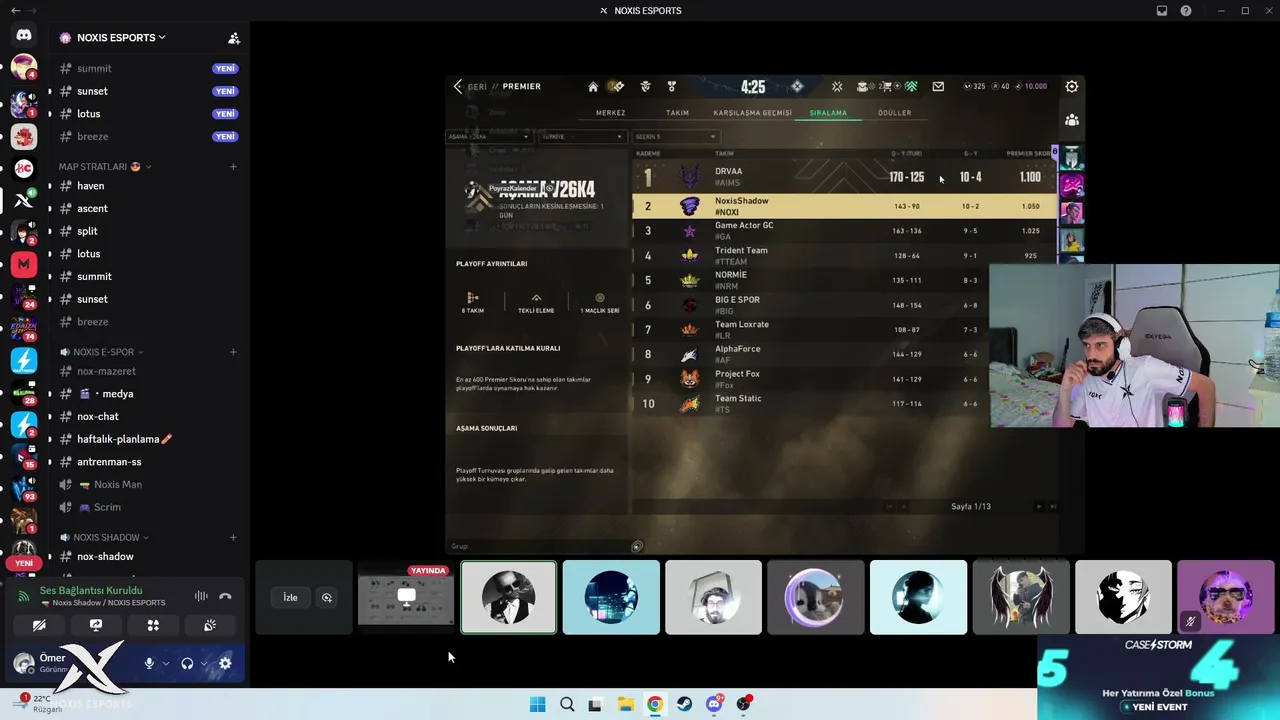Open the SEÇKİN 5 division dropdown in stream

tap(675, 137)
